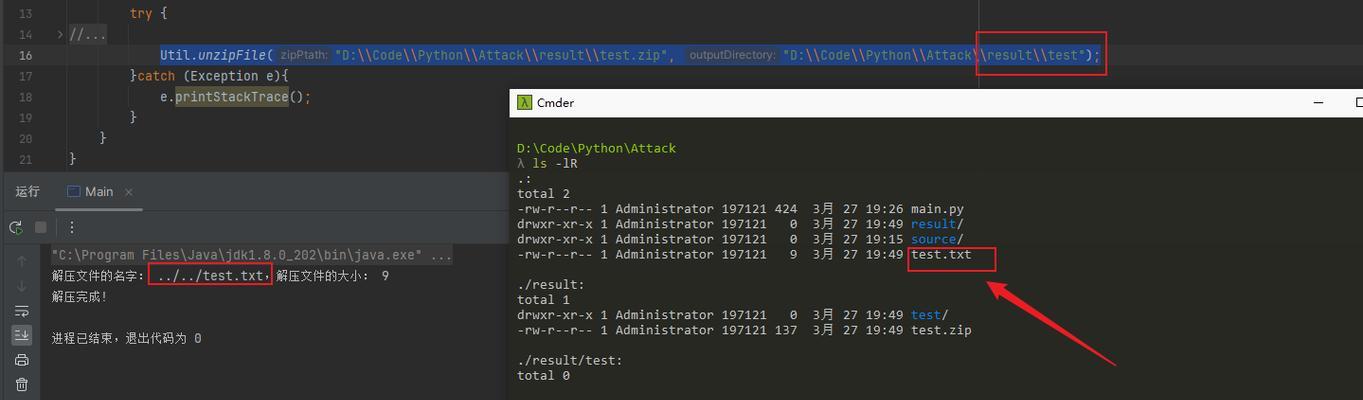
Task: Click line number 16 in gutter
Action: tap(25, 56)
